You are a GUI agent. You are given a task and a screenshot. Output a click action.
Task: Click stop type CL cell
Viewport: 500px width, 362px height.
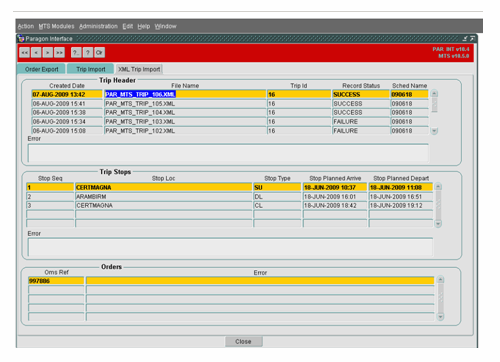tap(277, 206)
